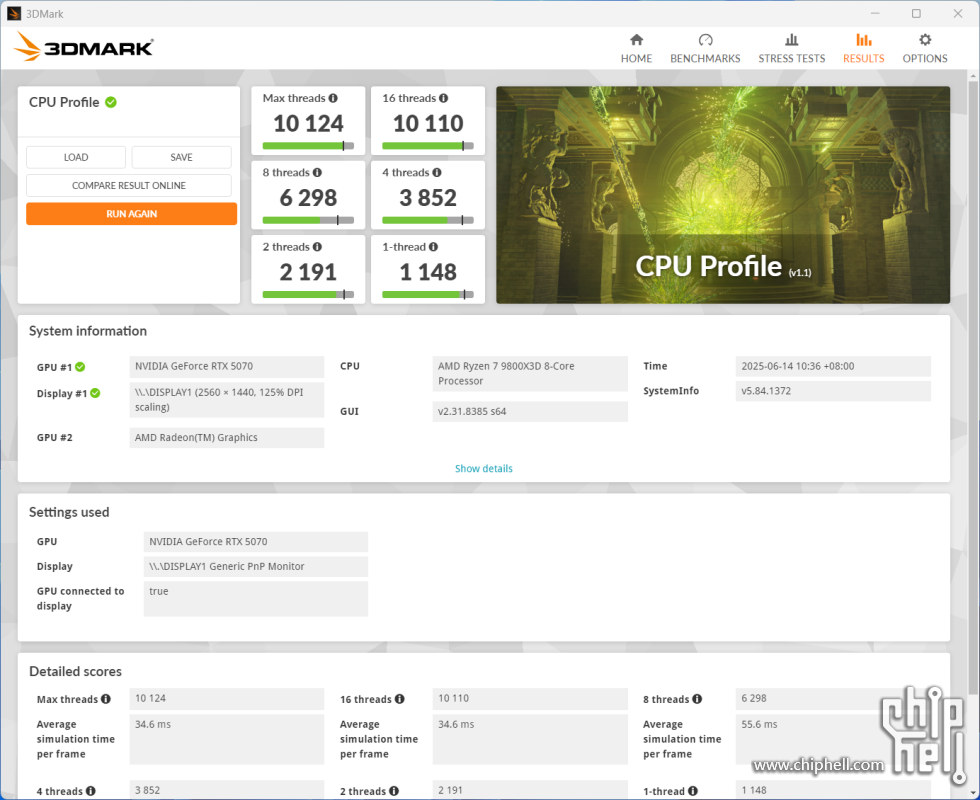
Task: Click the 2 threads info icon in Detailed scores
Action: (x=394, y=791)
